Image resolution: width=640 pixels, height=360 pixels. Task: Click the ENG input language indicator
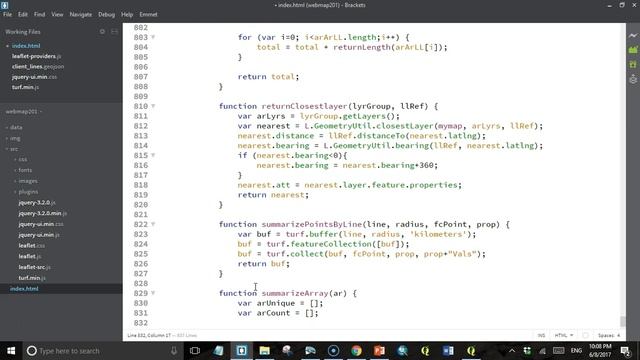(576, 351)
